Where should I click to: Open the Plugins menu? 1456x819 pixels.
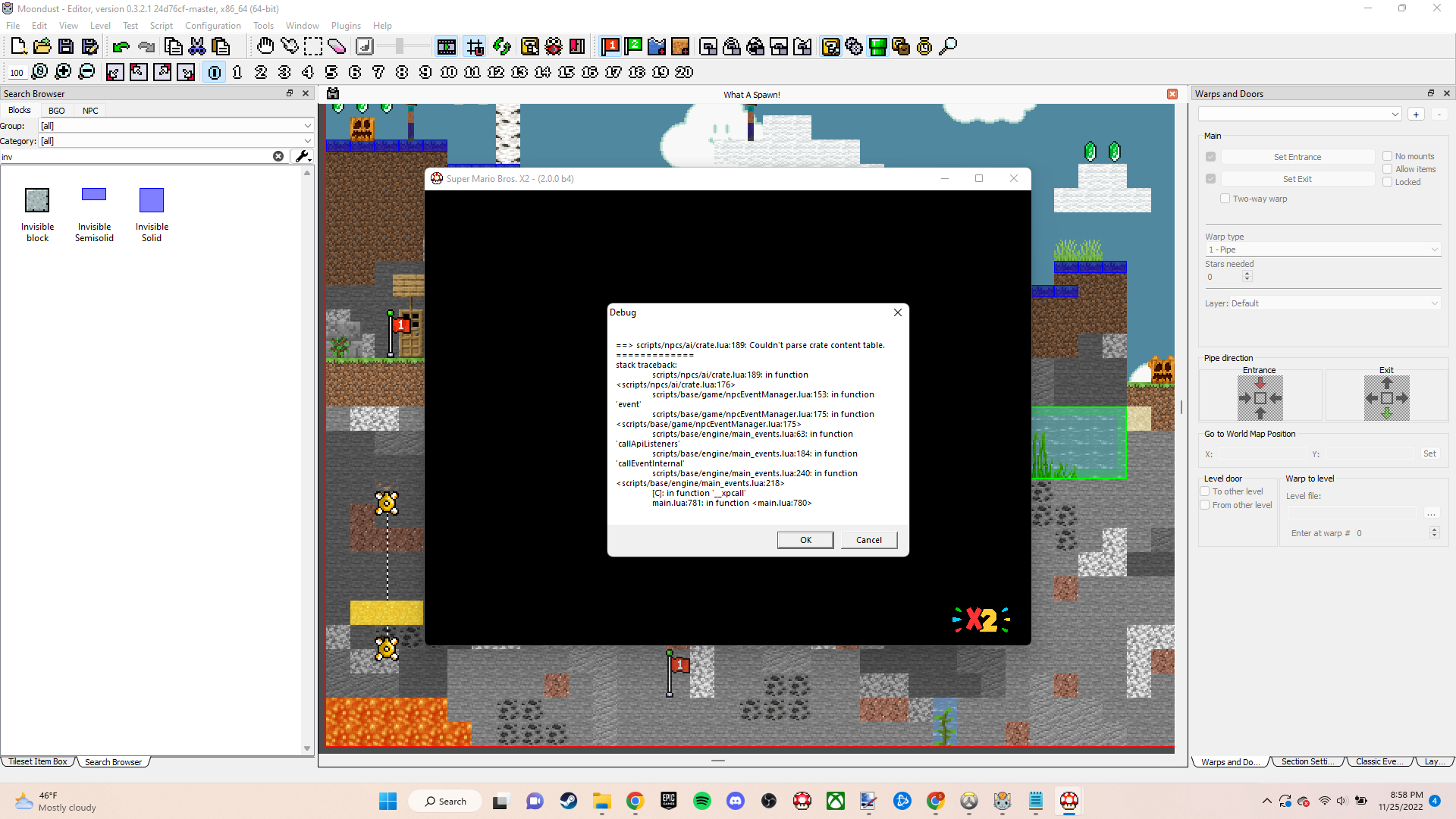tap(346, 25)
